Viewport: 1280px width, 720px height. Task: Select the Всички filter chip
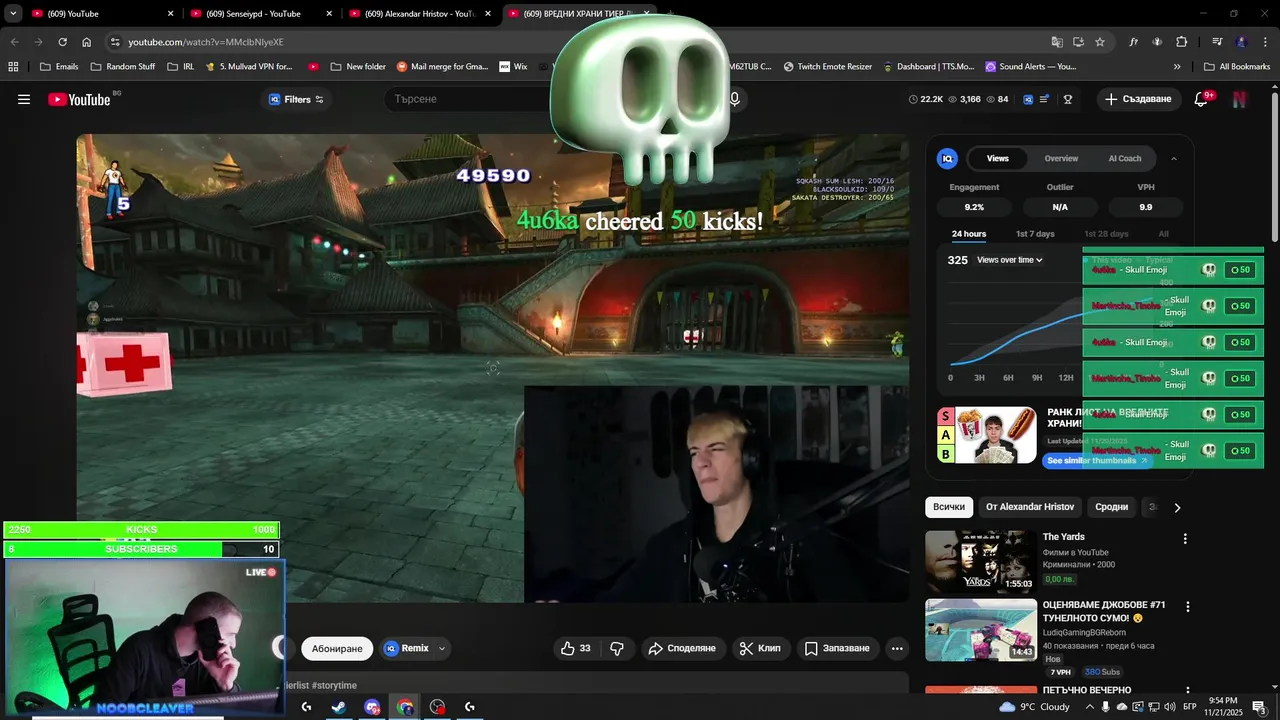tap(949, 507)
